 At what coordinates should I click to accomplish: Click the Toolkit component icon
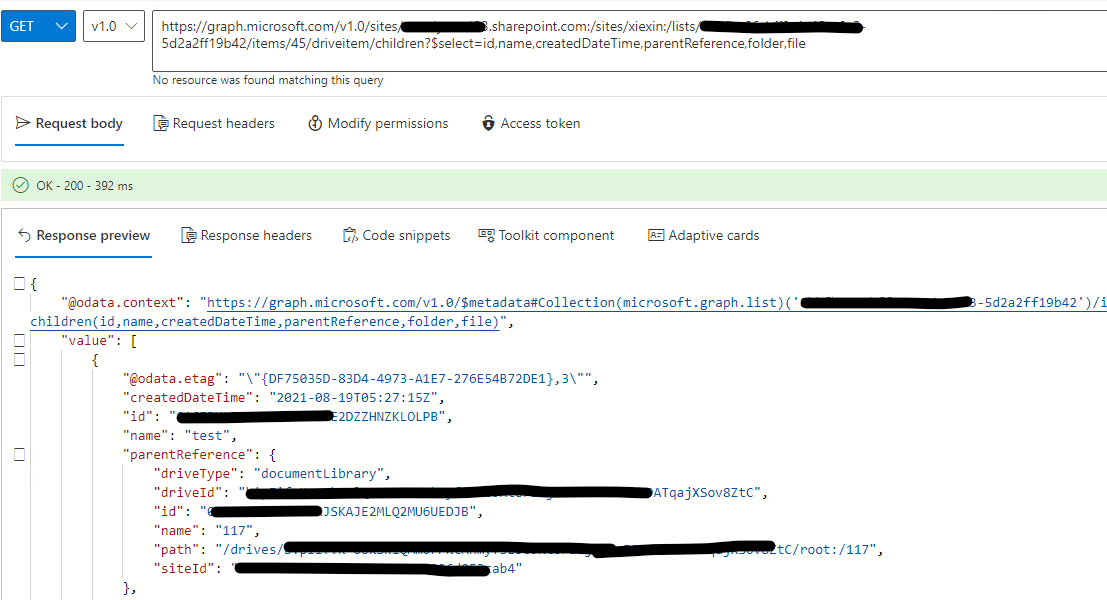(484, 235)
